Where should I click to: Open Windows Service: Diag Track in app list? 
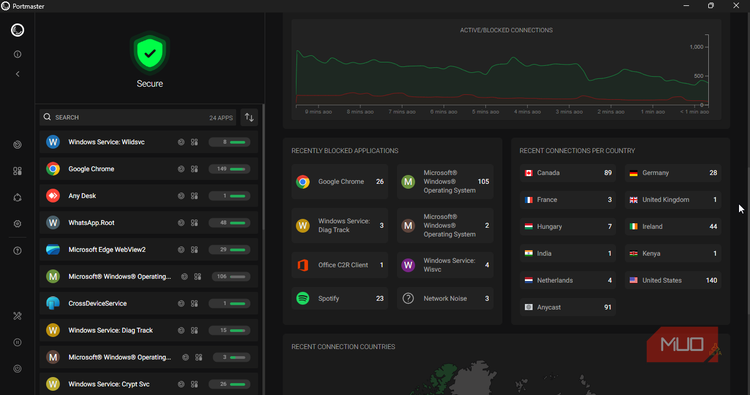149,330
